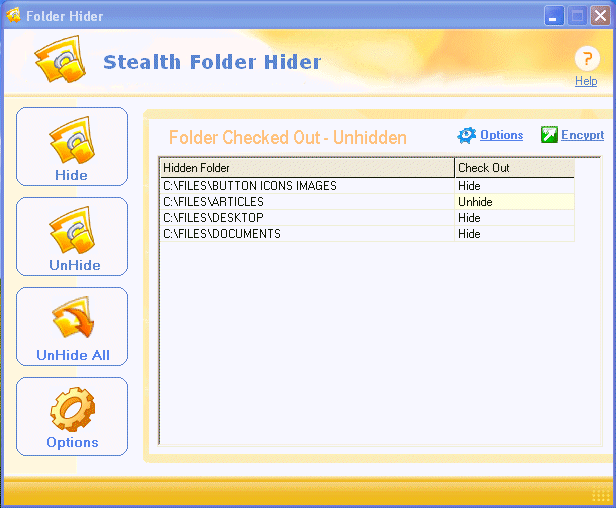The width and height of the screenshot is (616, 508).
Task: Click the Hide status cell for DOCUMENTS
Action: pos(515,234)
